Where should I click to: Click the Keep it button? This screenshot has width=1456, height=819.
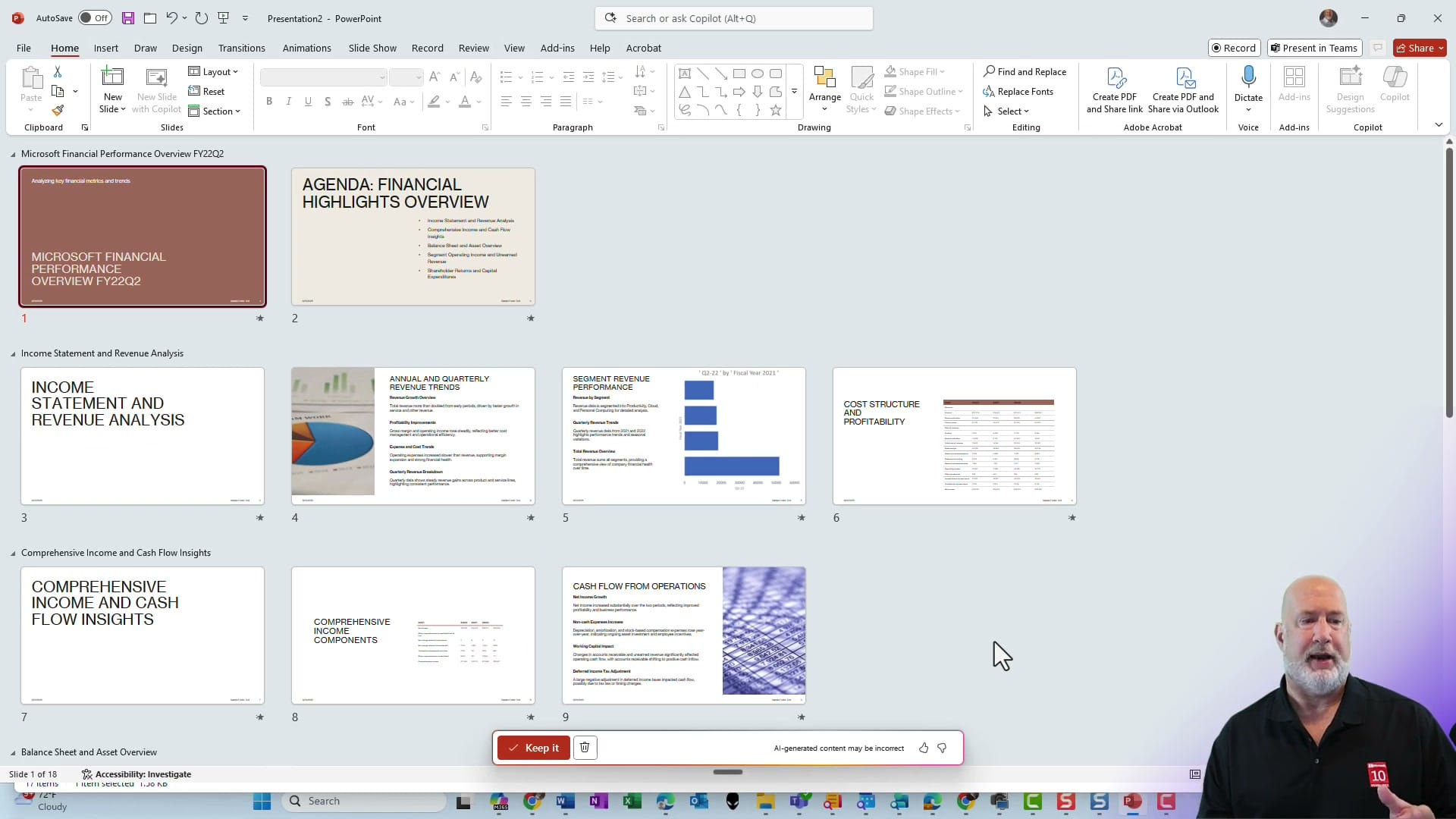click(x=533, y=748)
